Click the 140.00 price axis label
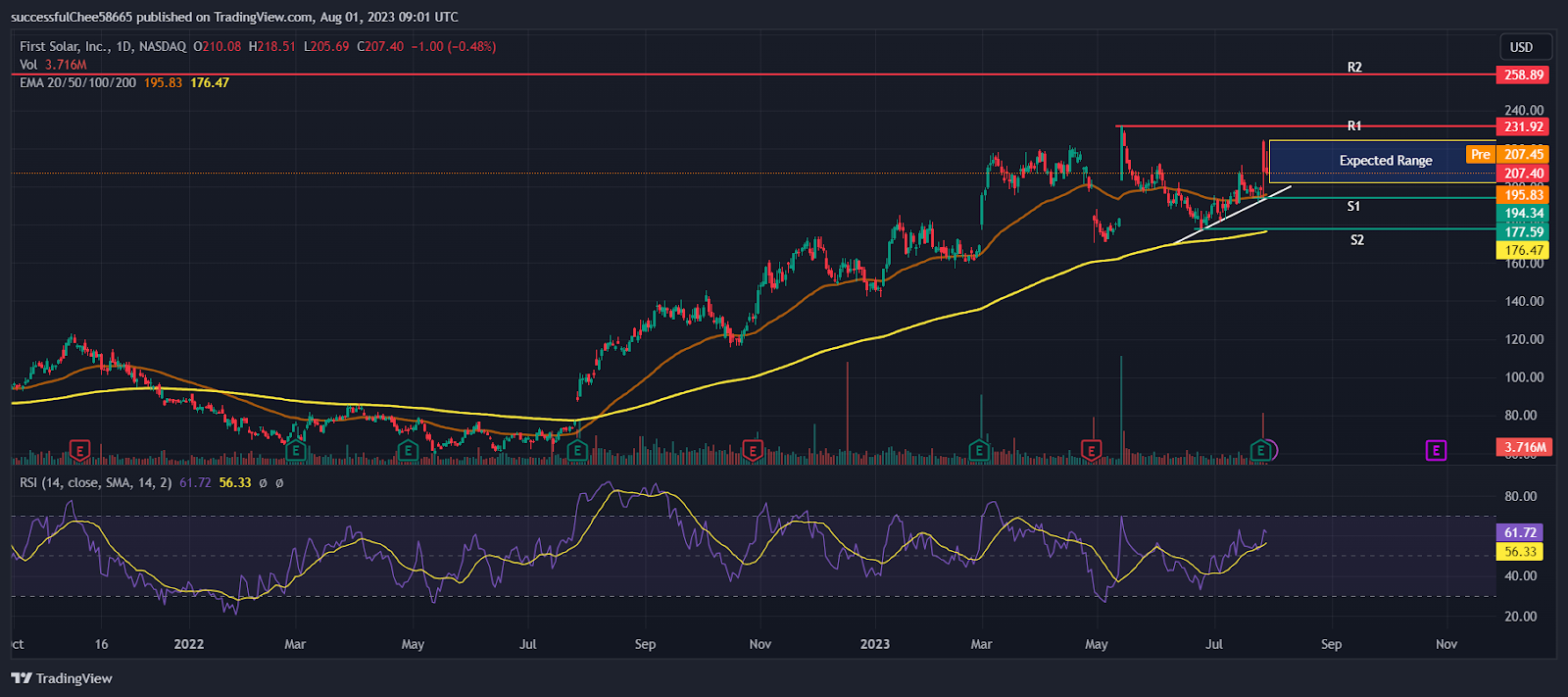The width and height of the screenshot is (1568, 697). [1524, 301]
